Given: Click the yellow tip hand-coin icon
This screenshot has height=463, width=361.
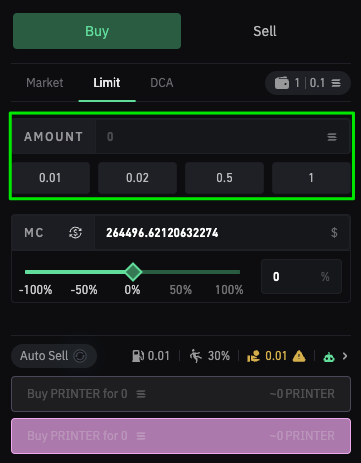Looking at the screenshot, I should pyautogui.click(x=253, y=356).
